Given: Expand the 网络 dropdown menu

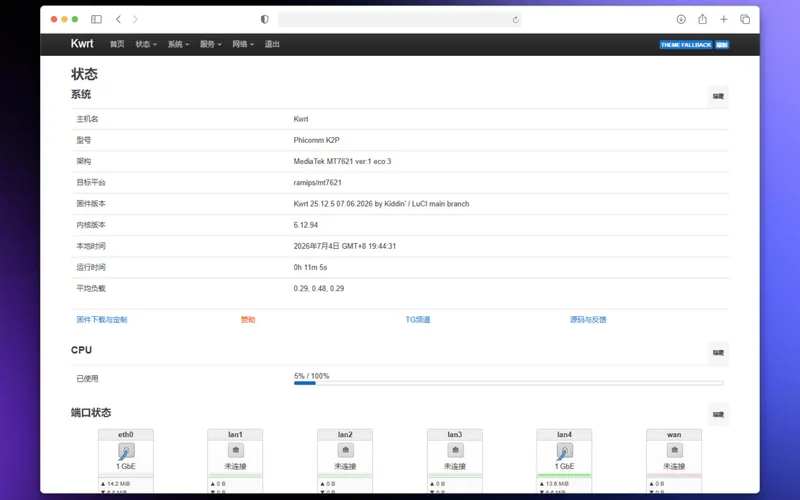Looking at the screenshot, I should tap(243, 44).
